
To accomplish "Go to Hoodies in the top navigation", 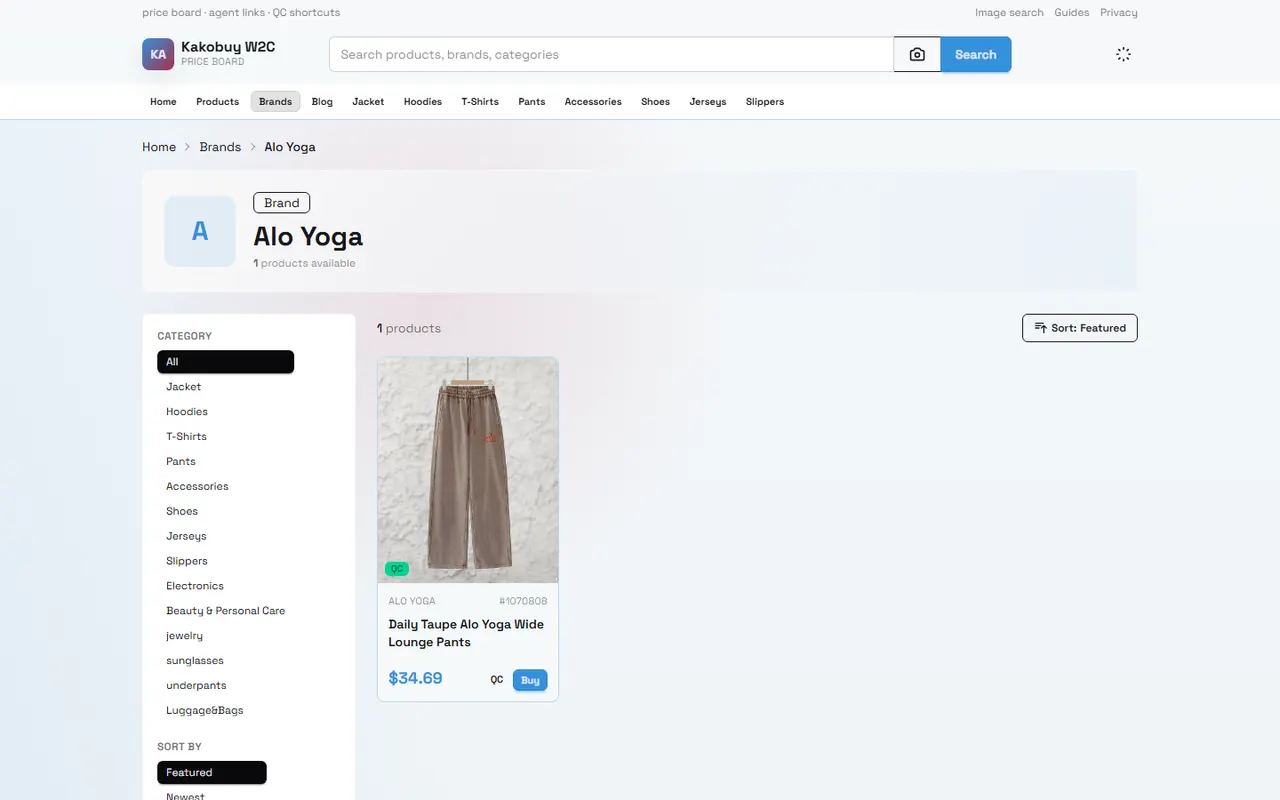I will coord(423,101).
